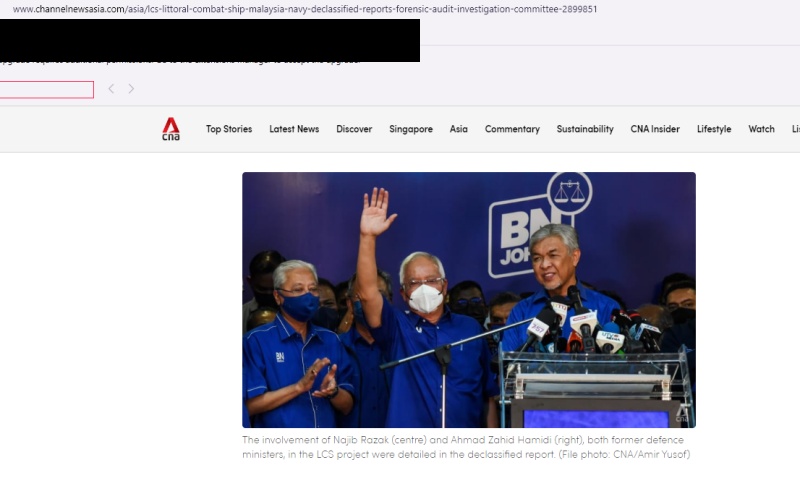Click the left arrow next to search box

click(x=111, y=89)
